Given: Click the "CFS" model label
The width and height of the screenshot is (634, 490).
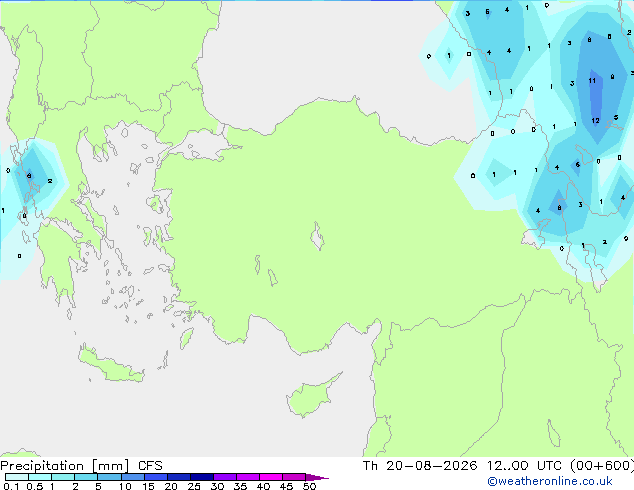Looking at the screenshot, I should [150, 466].
